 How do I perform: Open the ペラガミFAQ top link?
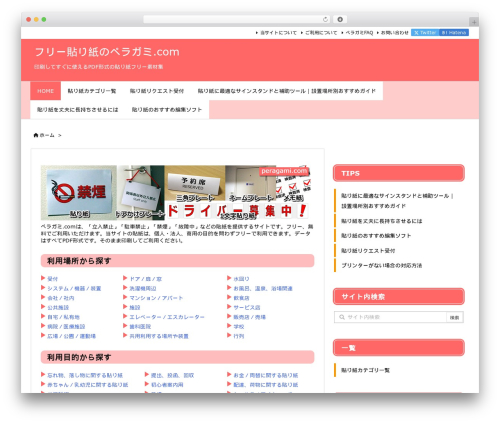(359, 33)
